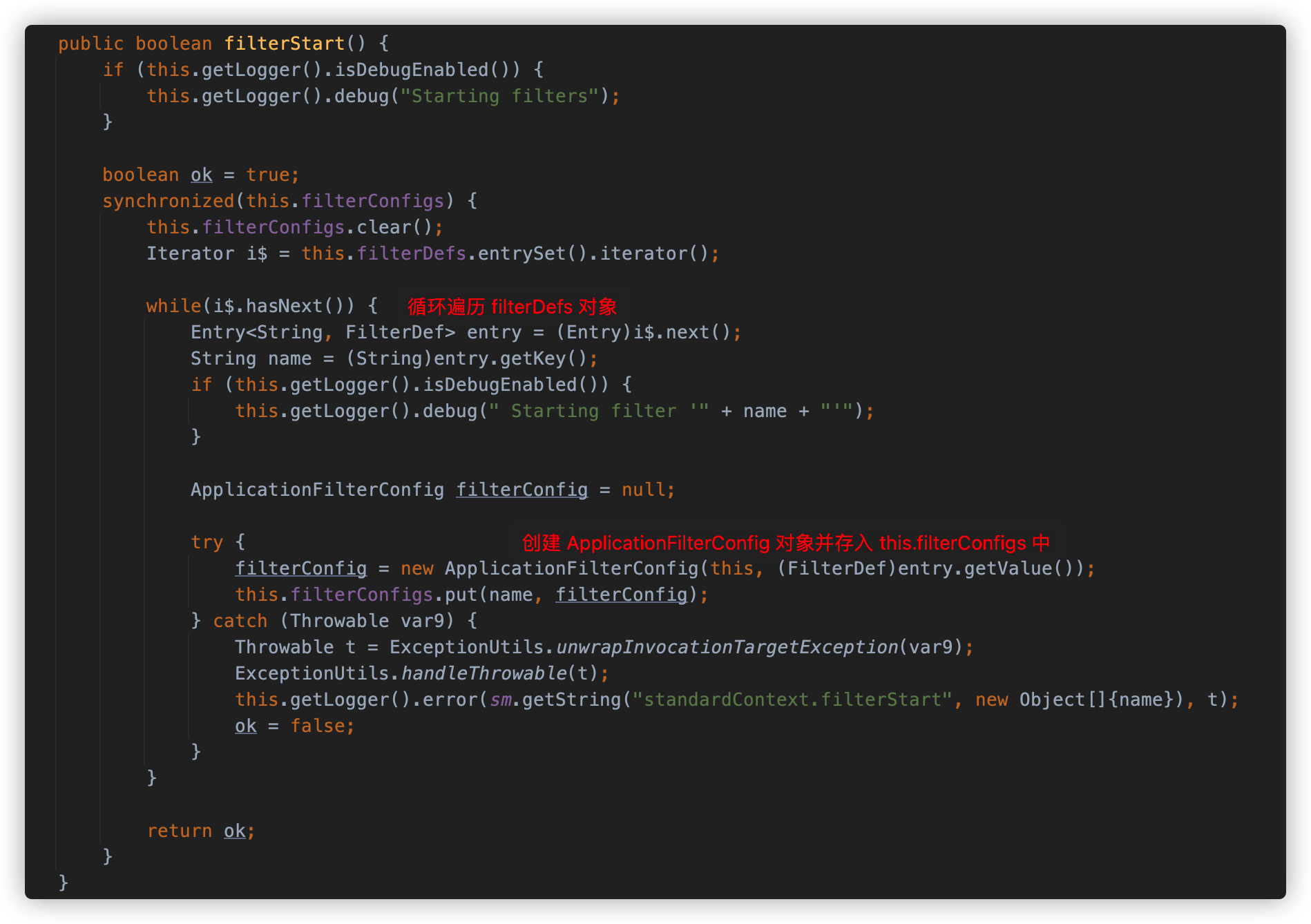The width and height of the screenshot is (1311, 924).
Task: Click the "standardContext.filterStart" string
Action: 792,700
